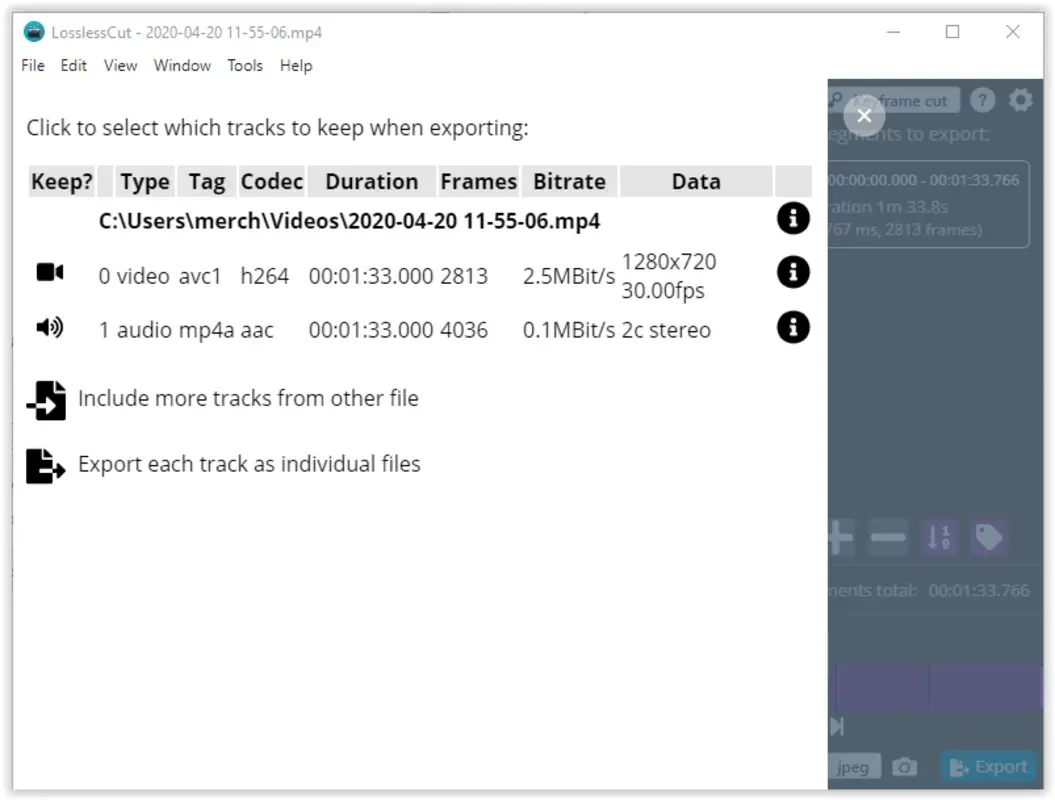Viewport: 1055px width, 800px height.
Task: Show details for the aac audio track info icon
Action: coord(793,328)
